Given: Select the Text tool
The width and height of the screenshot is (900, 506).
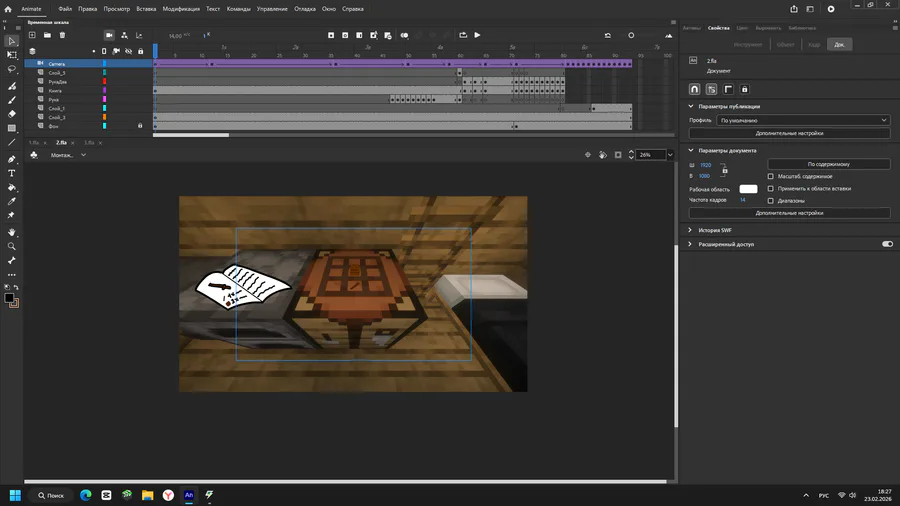Looking at the screenshot, I should tap(11, 173).
